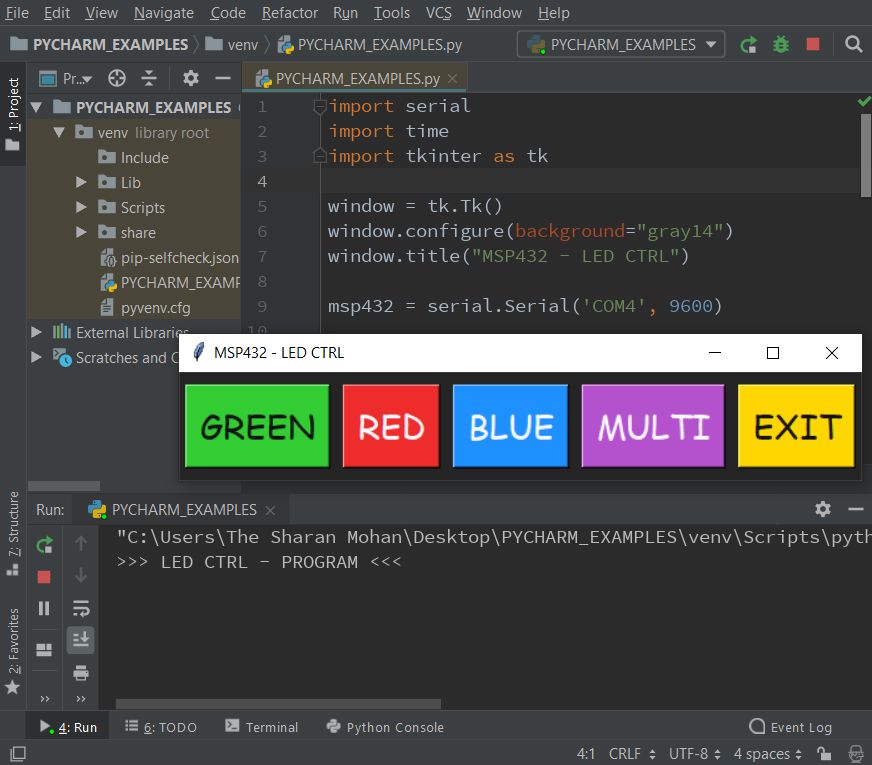Click the editor vertical scrollbar thumb
Screen dimensions: 872x765
coord(865,156)
